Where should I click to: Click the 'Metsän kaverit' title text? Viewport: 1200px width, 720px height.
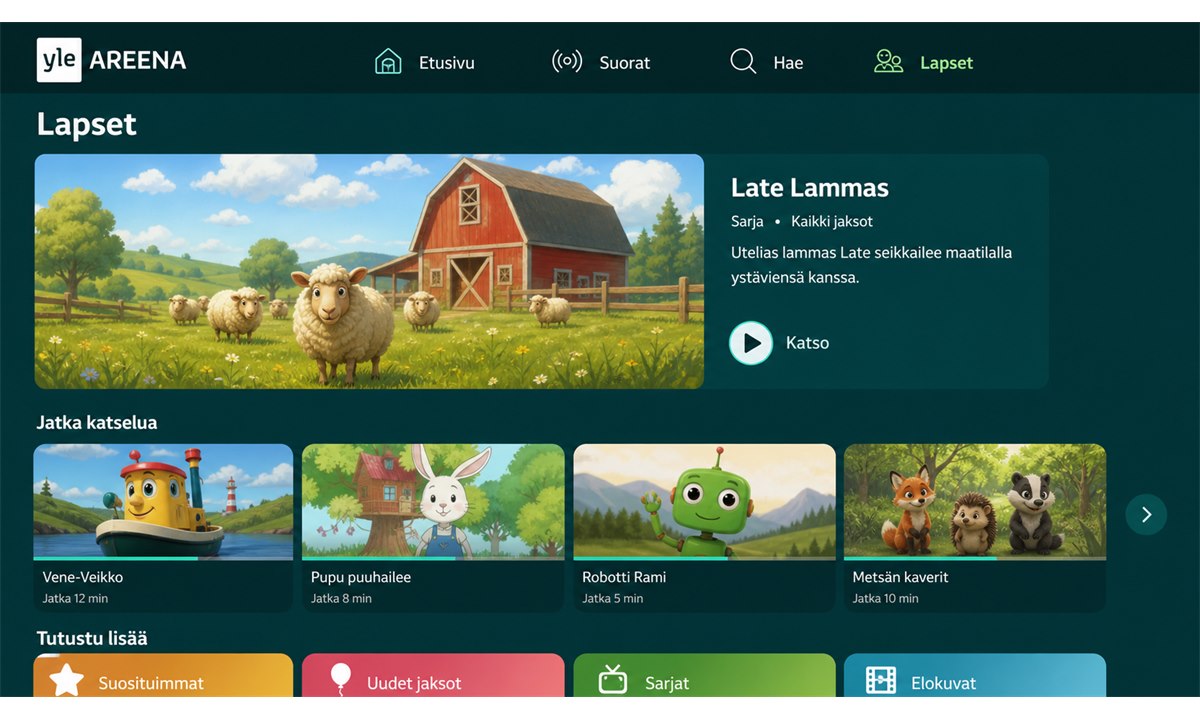[900, 577]
